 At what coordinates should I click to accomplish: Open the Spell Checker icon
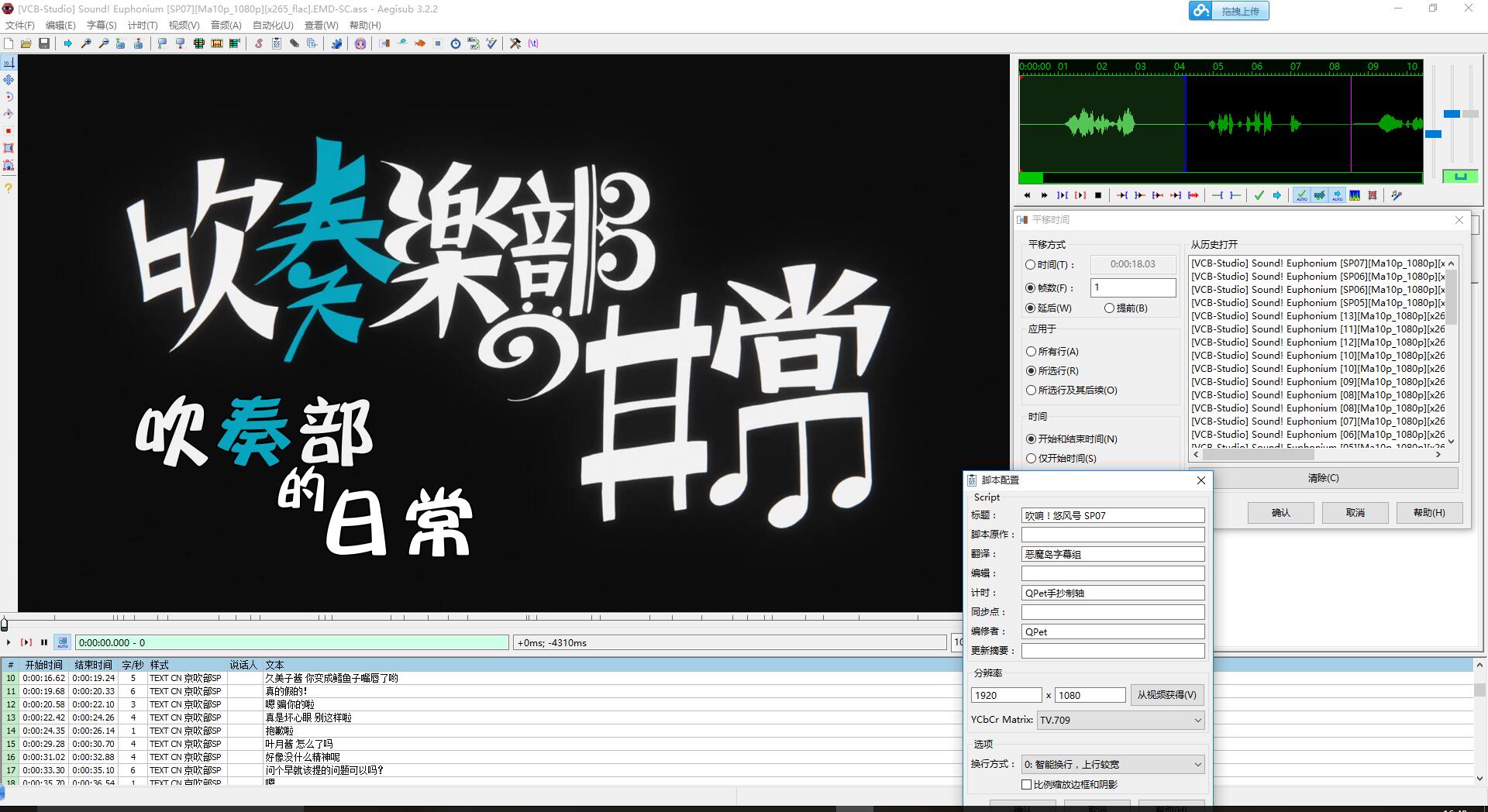pos(491,43)
